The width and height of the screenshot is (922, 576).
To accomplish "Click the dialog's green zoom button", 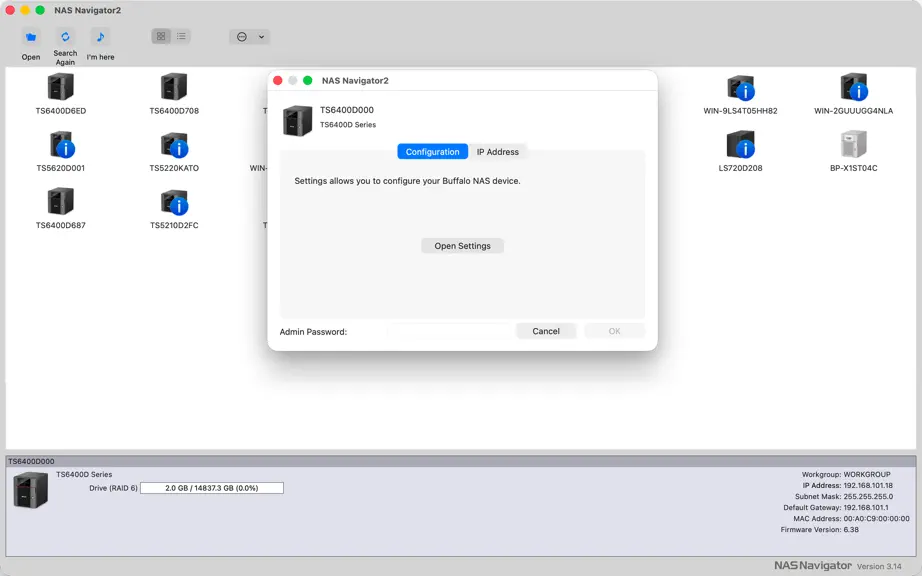I will [308, 81].
